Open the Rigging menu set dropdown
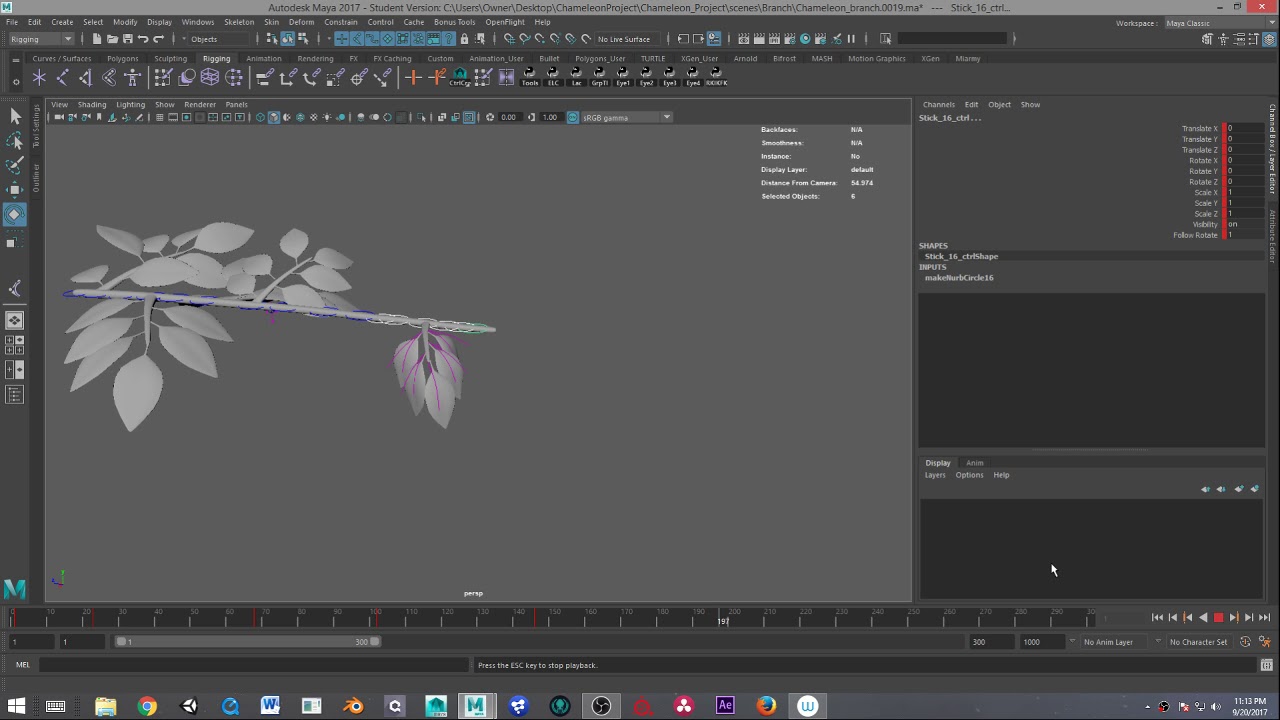1280x720 pixels. click(41, 39)
